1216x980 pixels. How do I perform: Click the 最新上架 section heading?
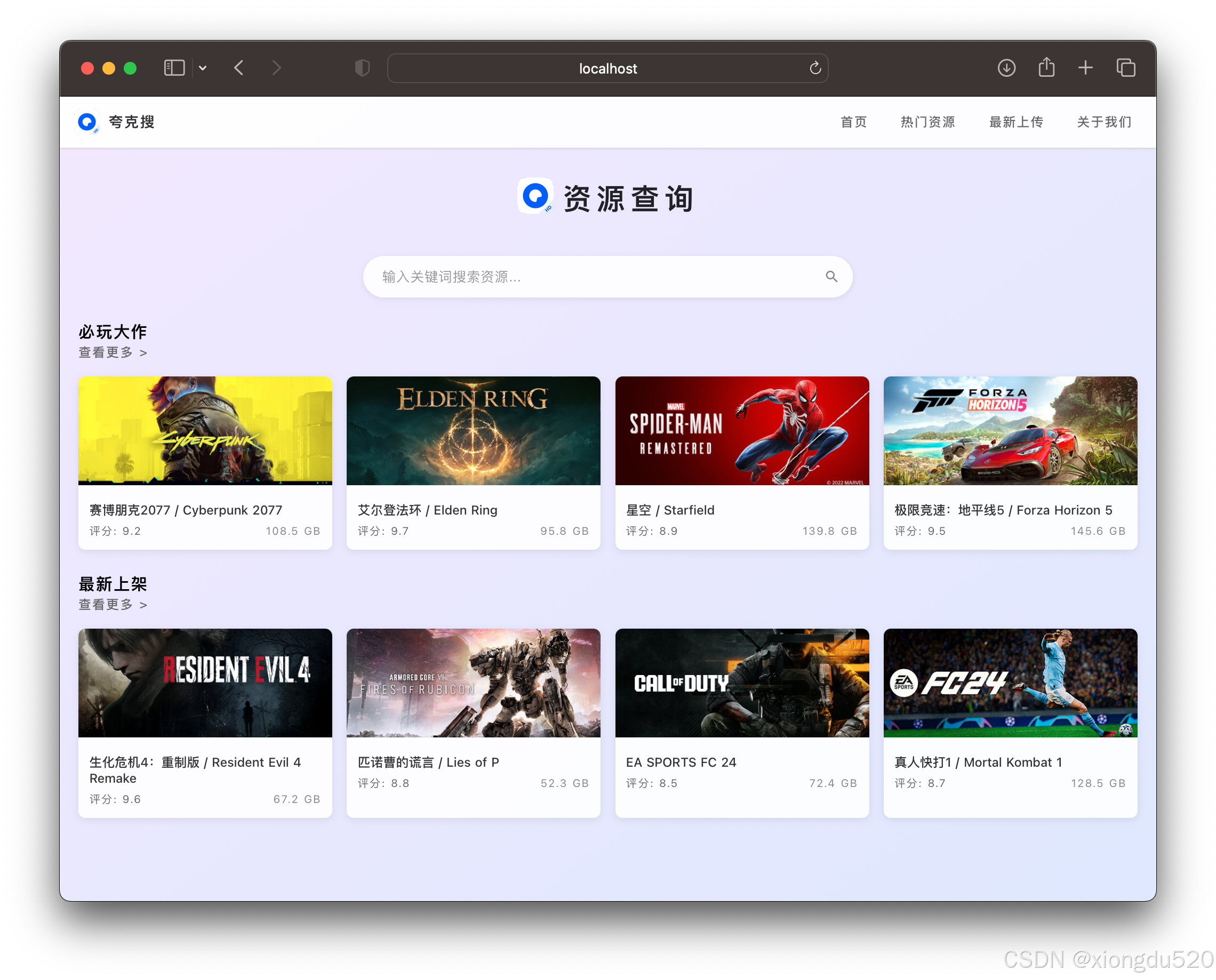pos(113,584)
